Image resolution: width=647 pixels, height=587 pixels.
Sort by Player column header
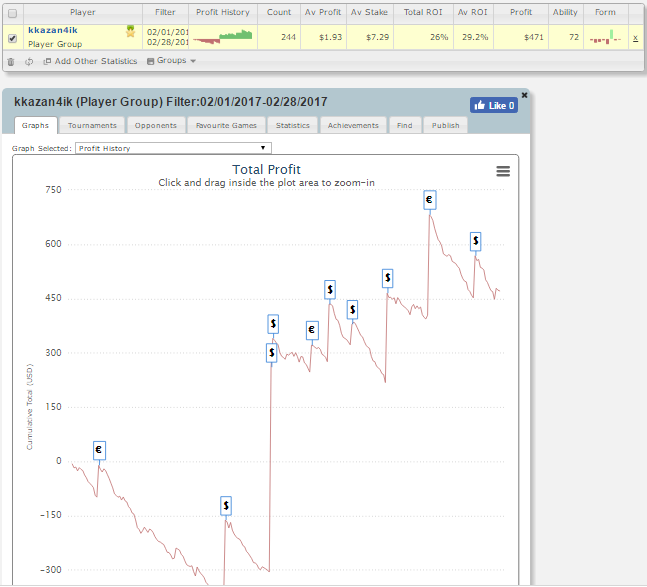(x=83, y=12)
